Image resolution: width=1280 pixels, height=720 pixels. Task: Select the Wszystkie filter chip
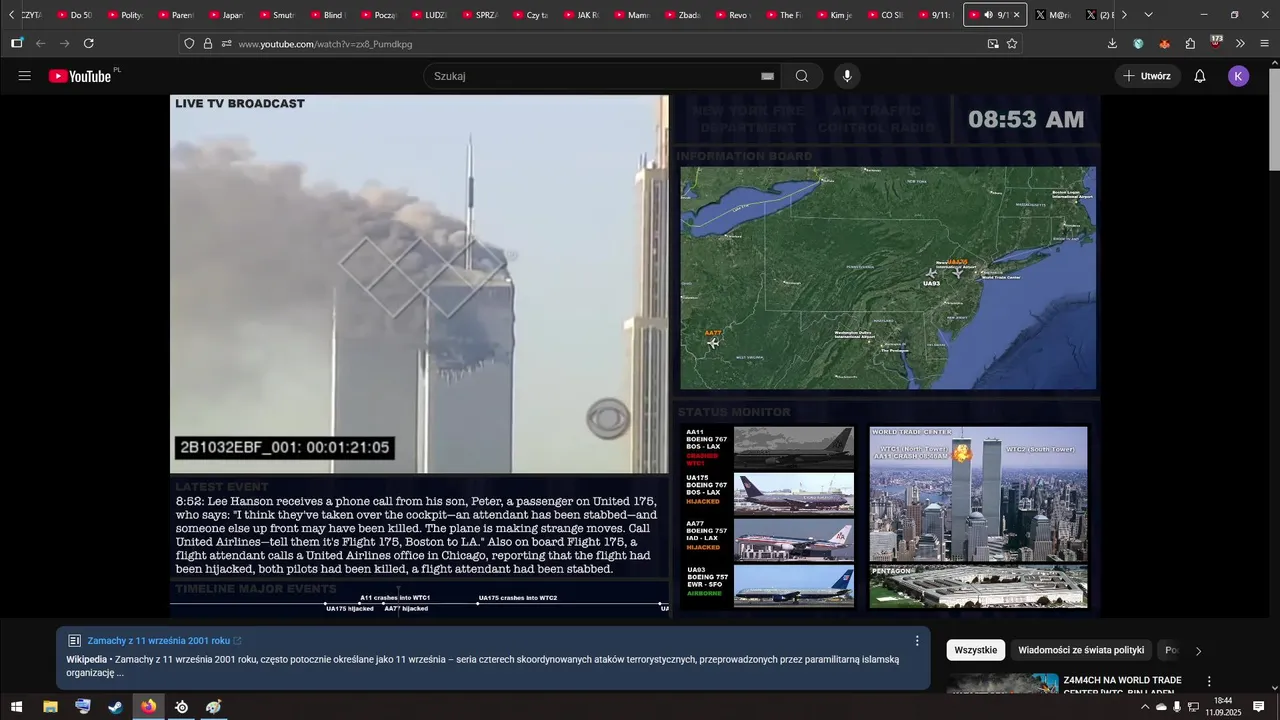pos(975,650)
